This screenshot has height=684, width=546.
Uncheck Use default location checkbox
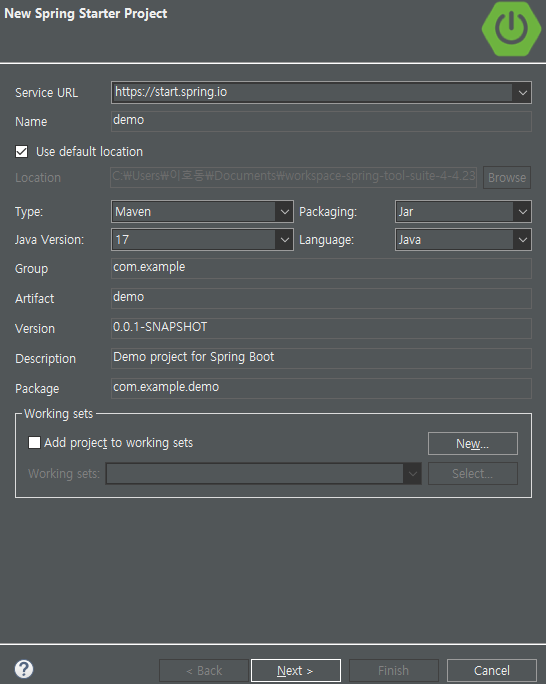pos(21,152)
